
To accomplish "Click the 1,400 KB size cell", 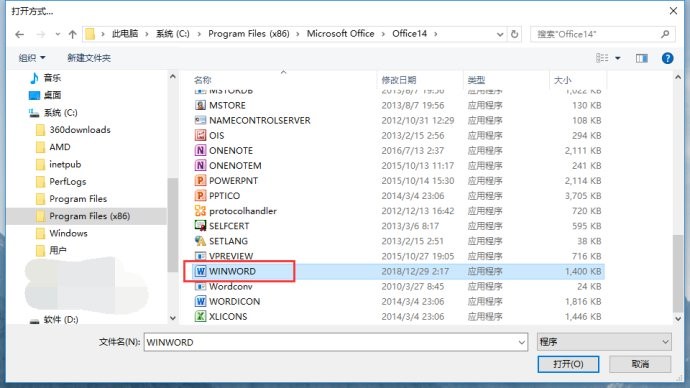I will point(583,271).
